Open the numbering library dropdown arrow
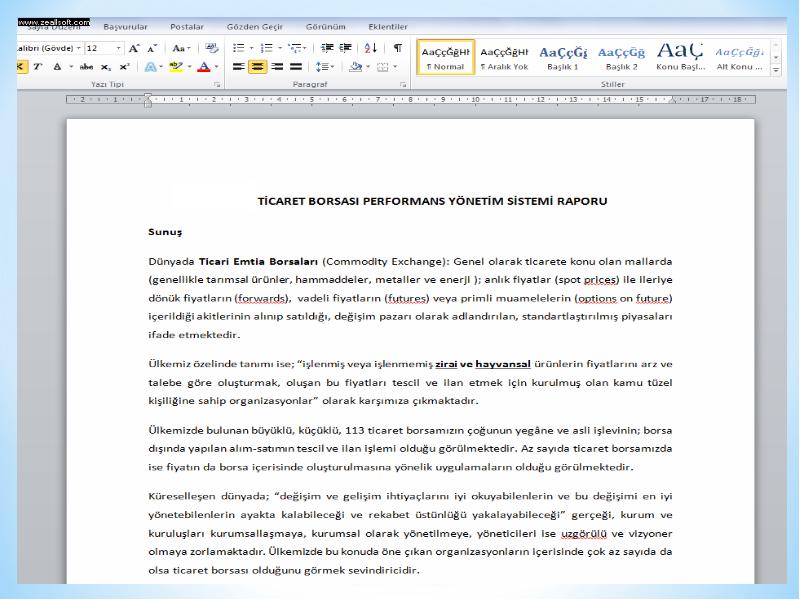 tap(280, 48)
